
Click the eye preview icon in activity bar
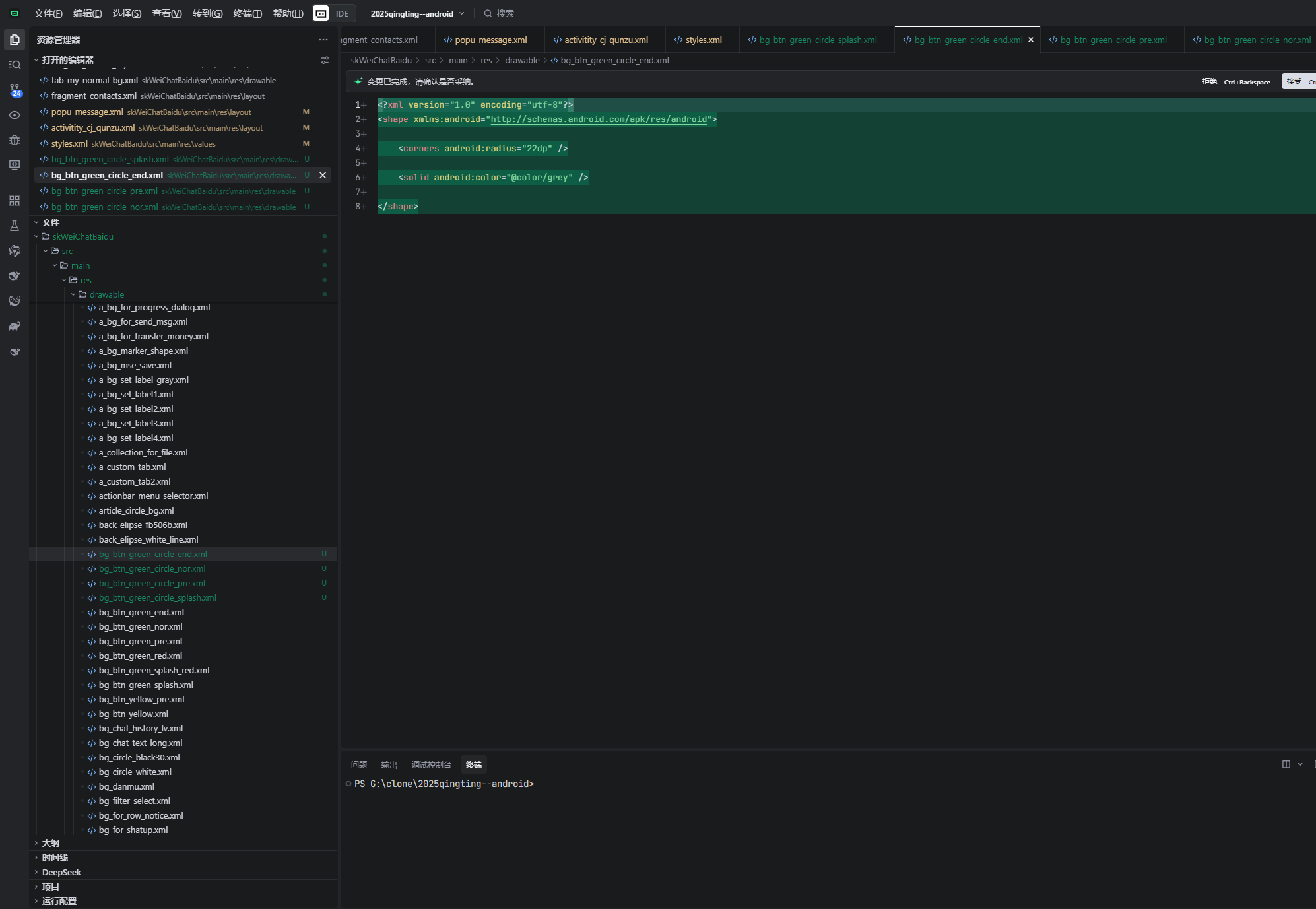[x=15, y=115]
